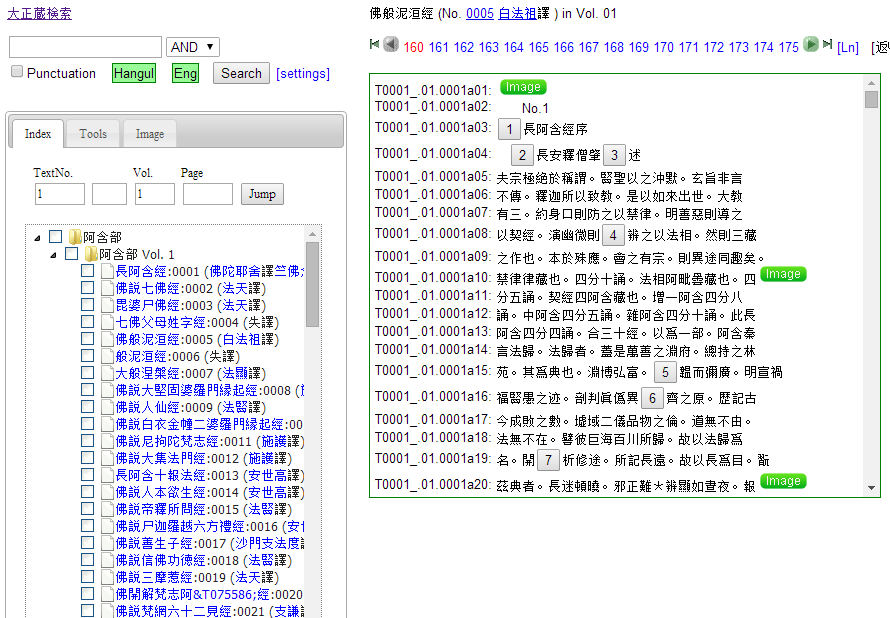Tick the checkbox for top-level 阿含部 folder
890x618 pixels.
click(56, 237)
